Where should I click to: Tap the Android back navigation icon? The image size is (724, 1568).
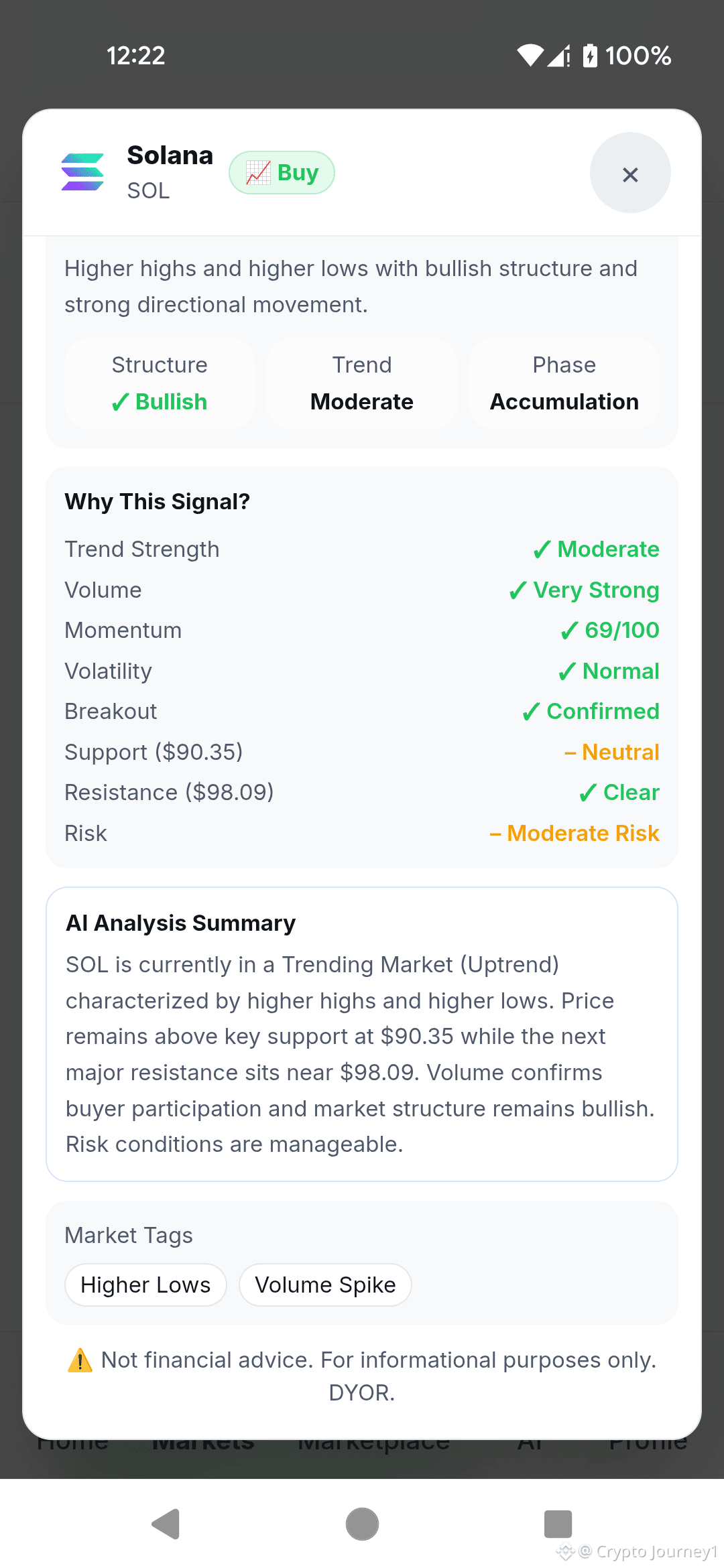166,1524
